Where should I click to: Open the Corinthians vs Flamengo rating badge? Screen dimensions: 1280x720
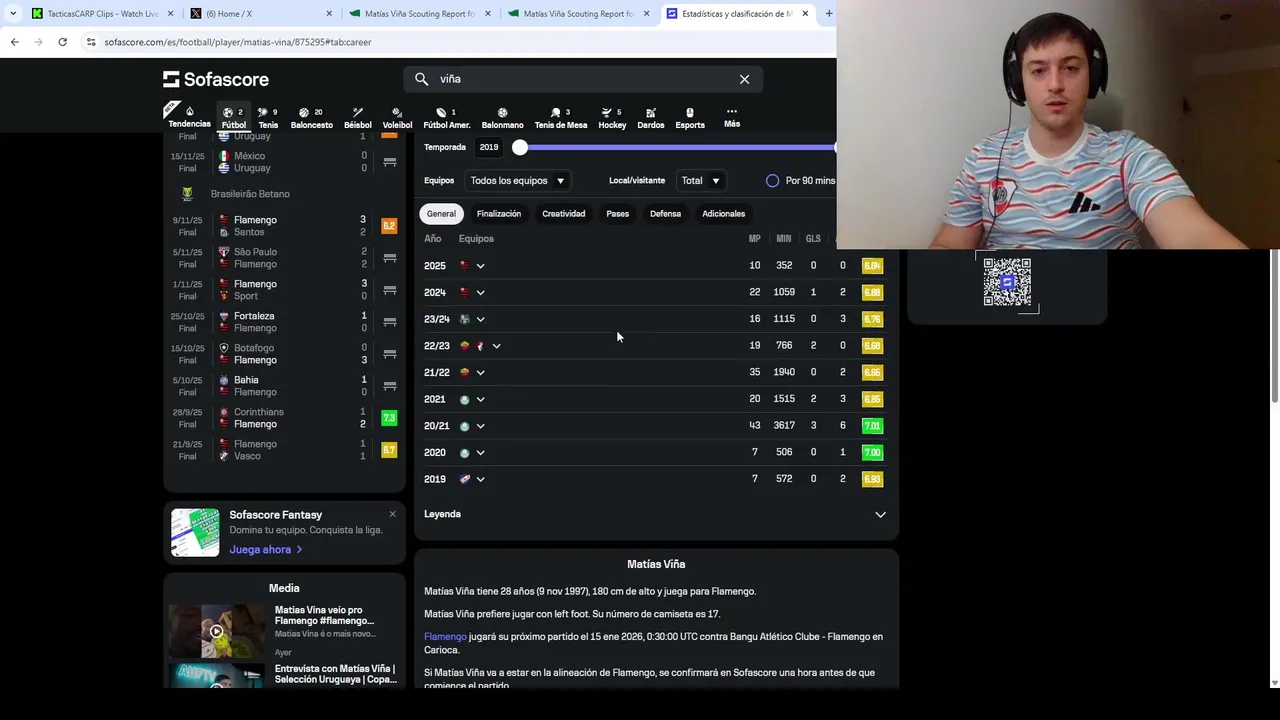(389, 418)
